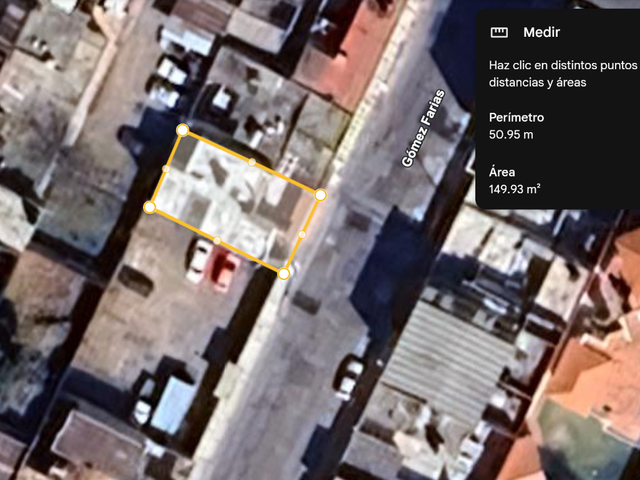Click the 'Haz clic en distintos puntos' instruction
Viewport: 640px width, 480px height.
563,65
